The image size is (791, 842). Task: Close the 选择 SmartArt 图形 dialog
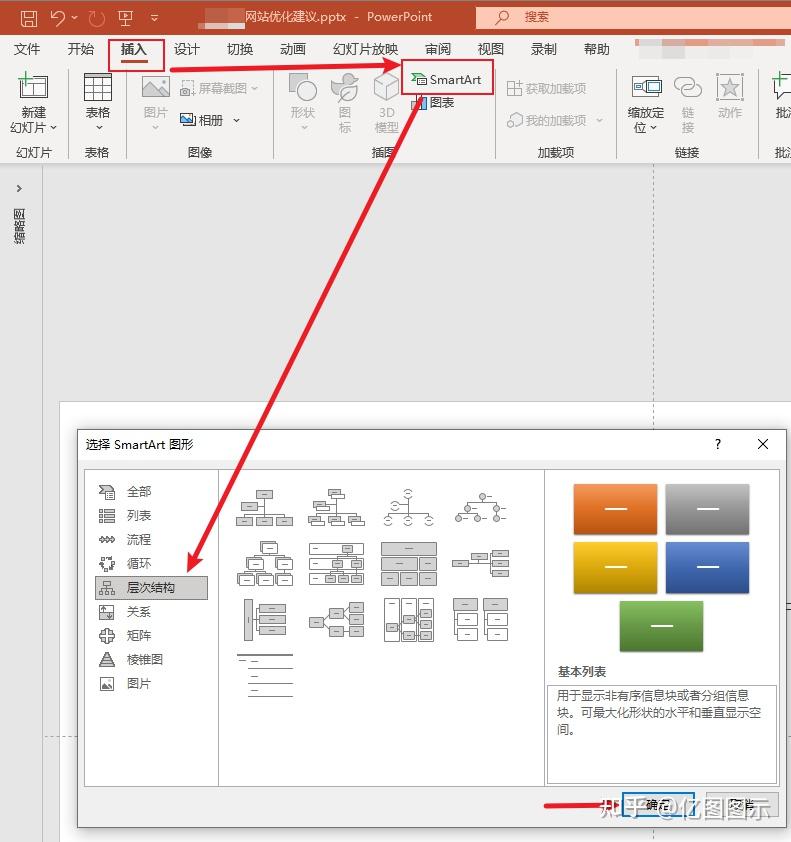click(x=763, y=444)
